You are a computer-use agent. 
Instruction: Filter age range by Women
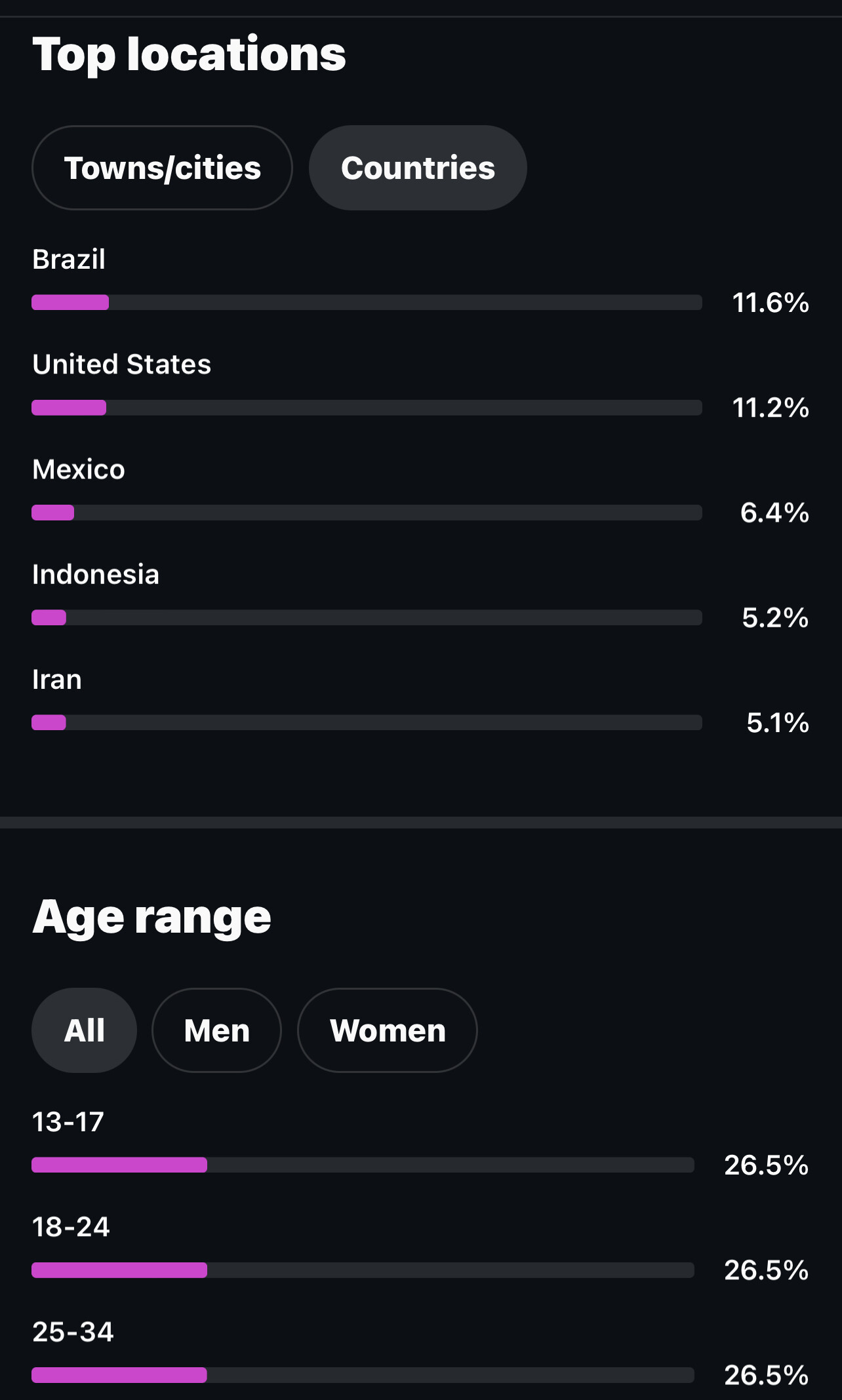(x=388, y=1030)
